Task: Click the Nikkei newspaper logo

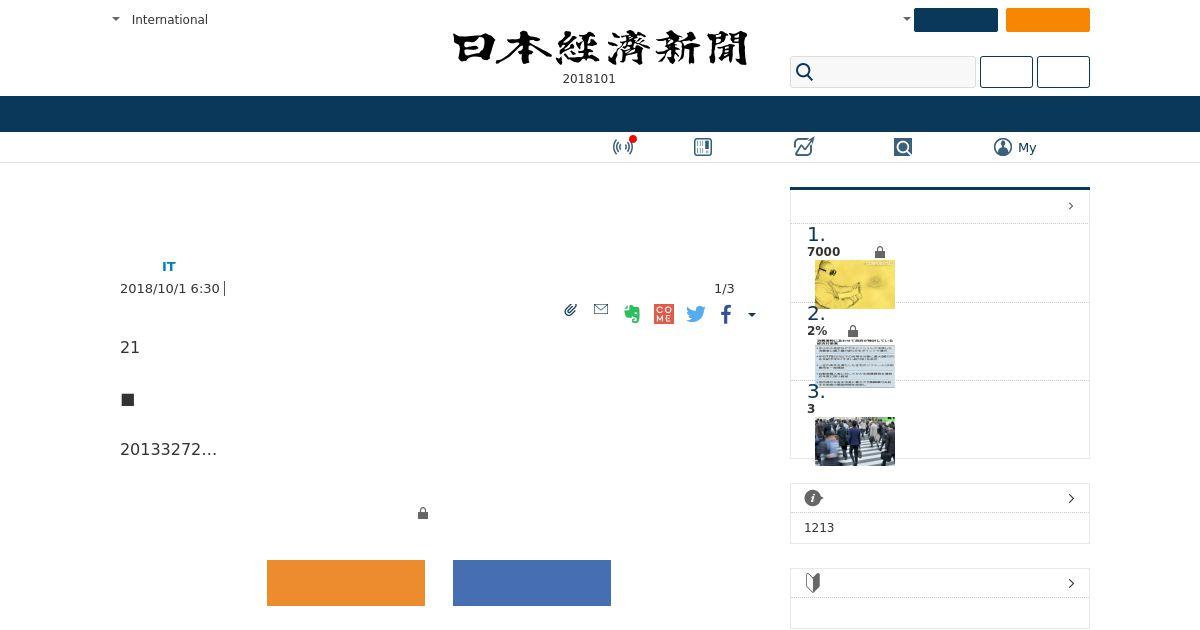Action: pyautogui.click(x=600, y=48)
